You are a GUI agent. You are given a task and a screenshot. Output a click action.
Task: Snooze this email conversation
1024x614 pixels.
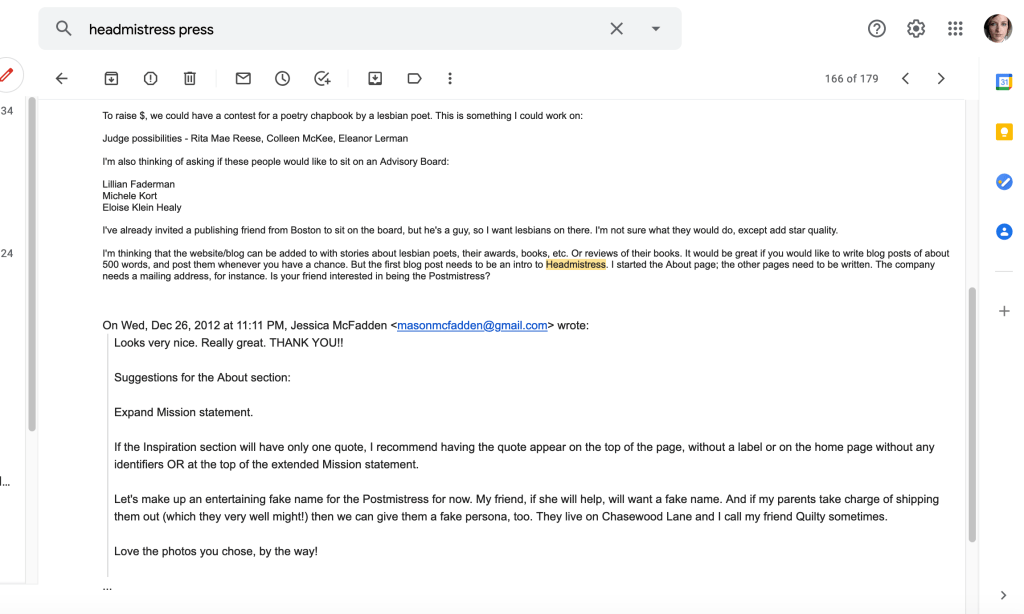click(x=282, y=78)
